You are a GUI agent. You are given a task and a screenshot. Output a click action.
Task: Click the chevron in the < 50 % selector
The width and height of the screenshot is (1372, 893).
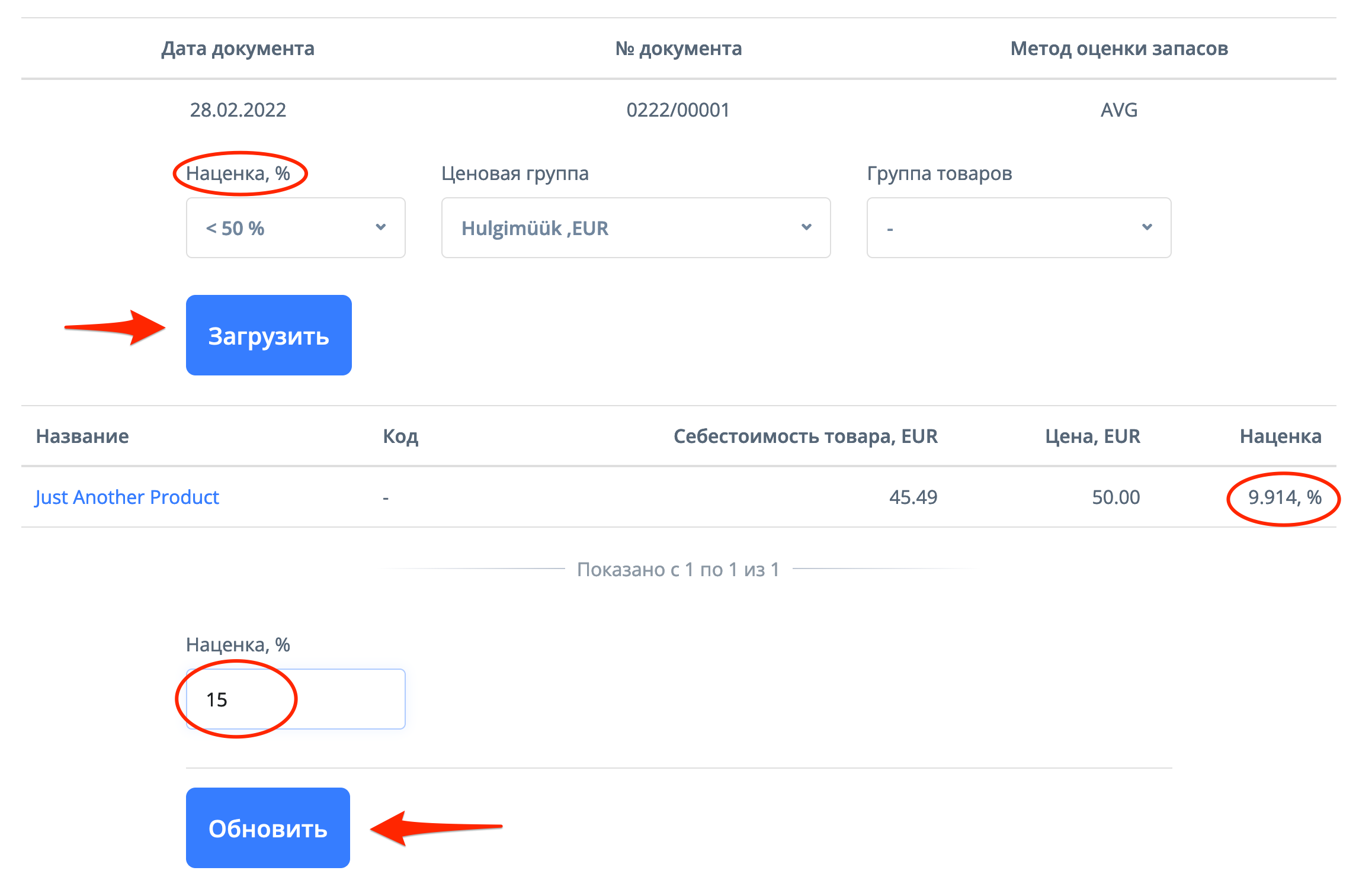381,227
